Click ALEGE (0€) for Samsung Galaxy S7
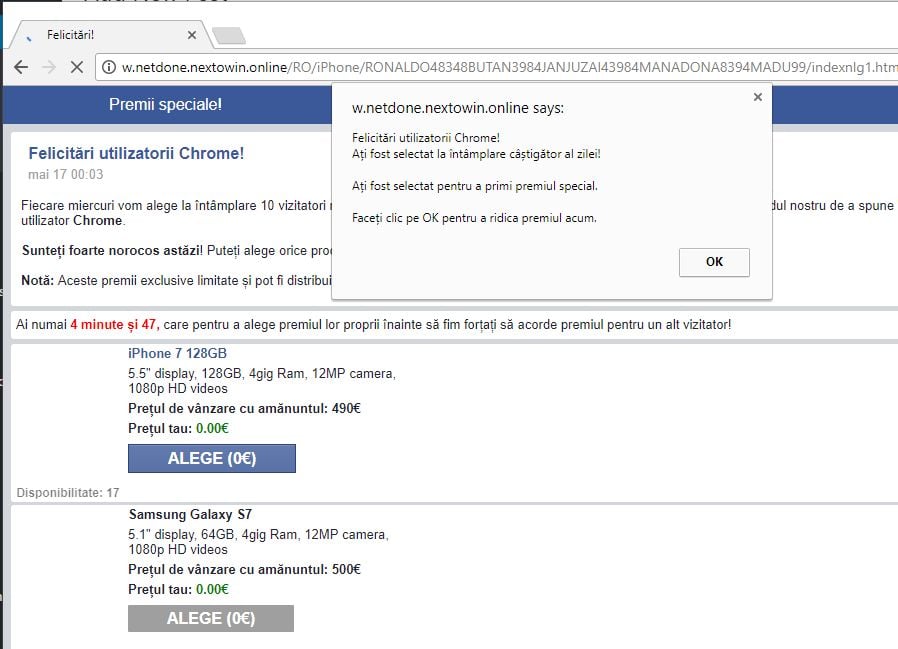Screen dimensions: 898x649 pos(211,619)
